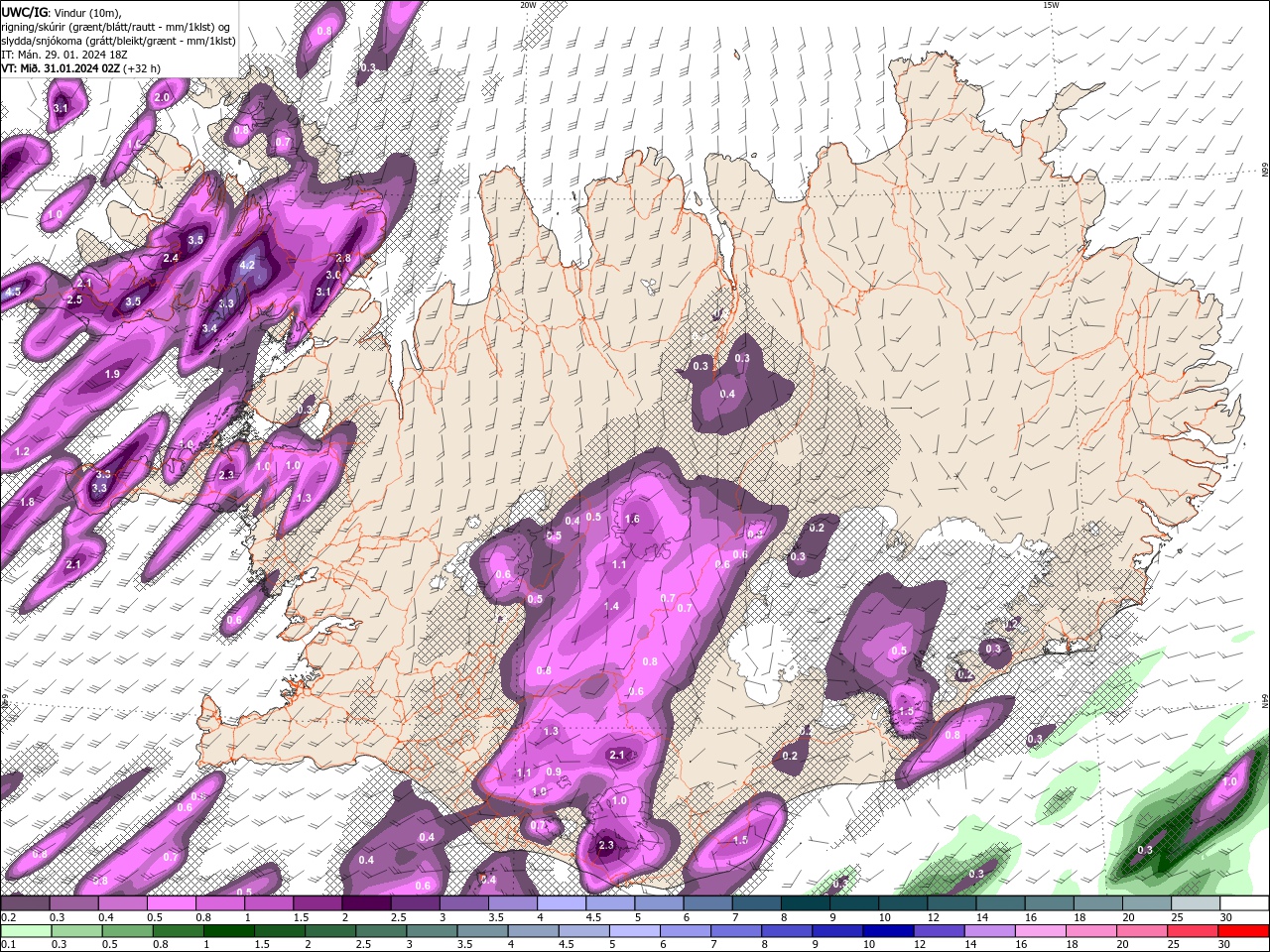This screenshot has height=952, width=1270.
Task: Click the 1.4 precipitation value on the map
Action: point(611,606)
